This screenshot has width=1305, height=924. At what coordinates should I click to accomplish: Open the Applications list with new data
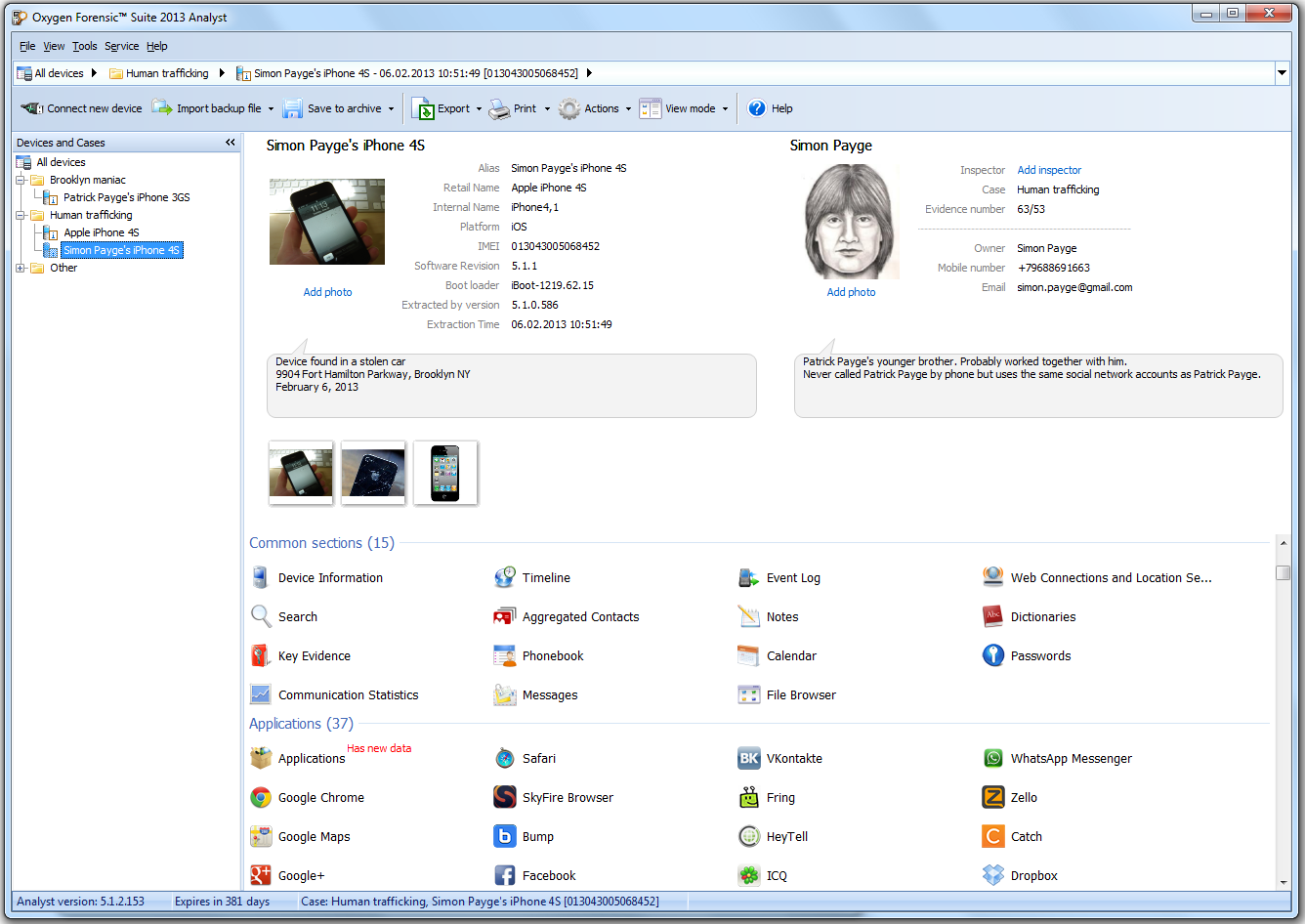298,759
